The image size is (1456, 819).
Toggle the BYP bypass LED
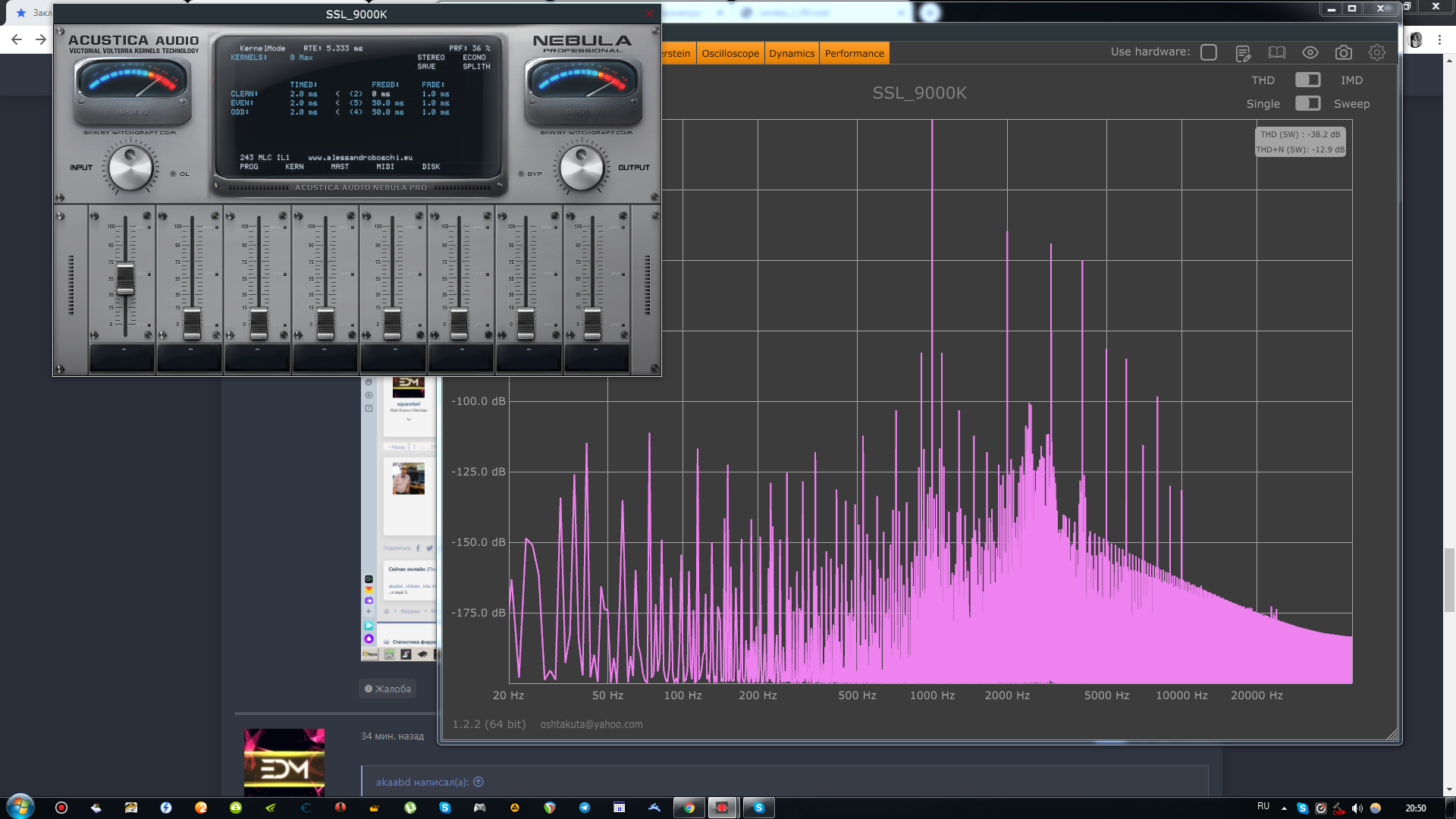tap(521, 174)
